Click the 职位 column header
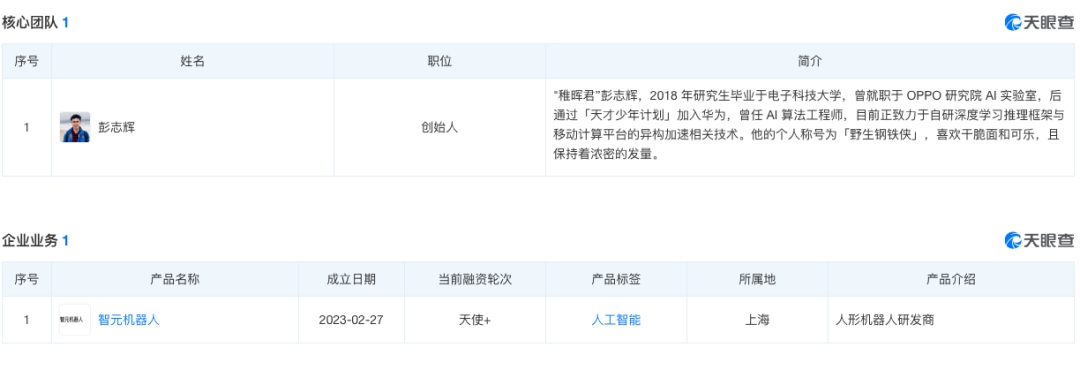This screenshot has height=385, width=1080. 439,61
